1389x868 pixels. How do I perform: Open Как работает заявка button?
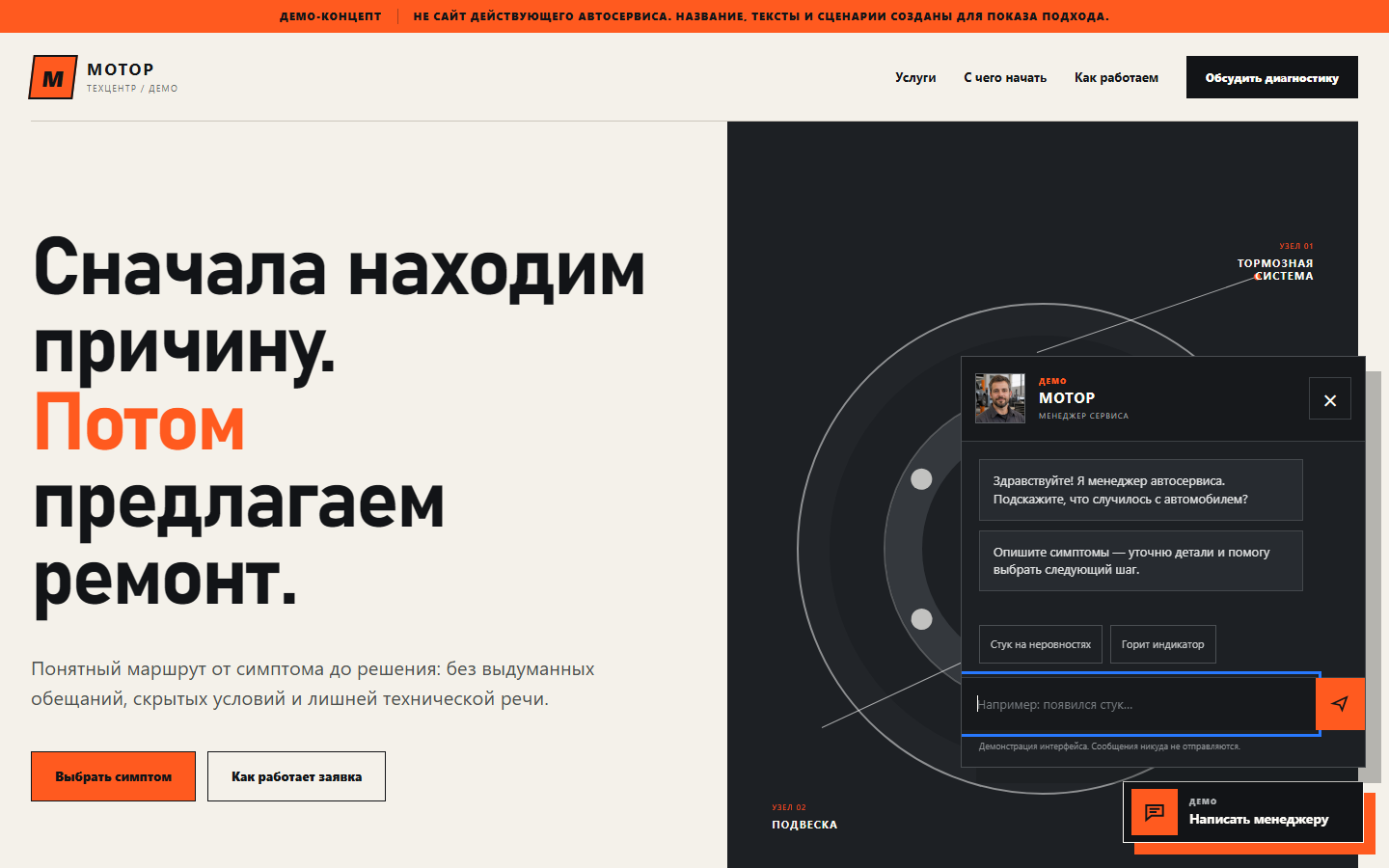pos(296,776)
